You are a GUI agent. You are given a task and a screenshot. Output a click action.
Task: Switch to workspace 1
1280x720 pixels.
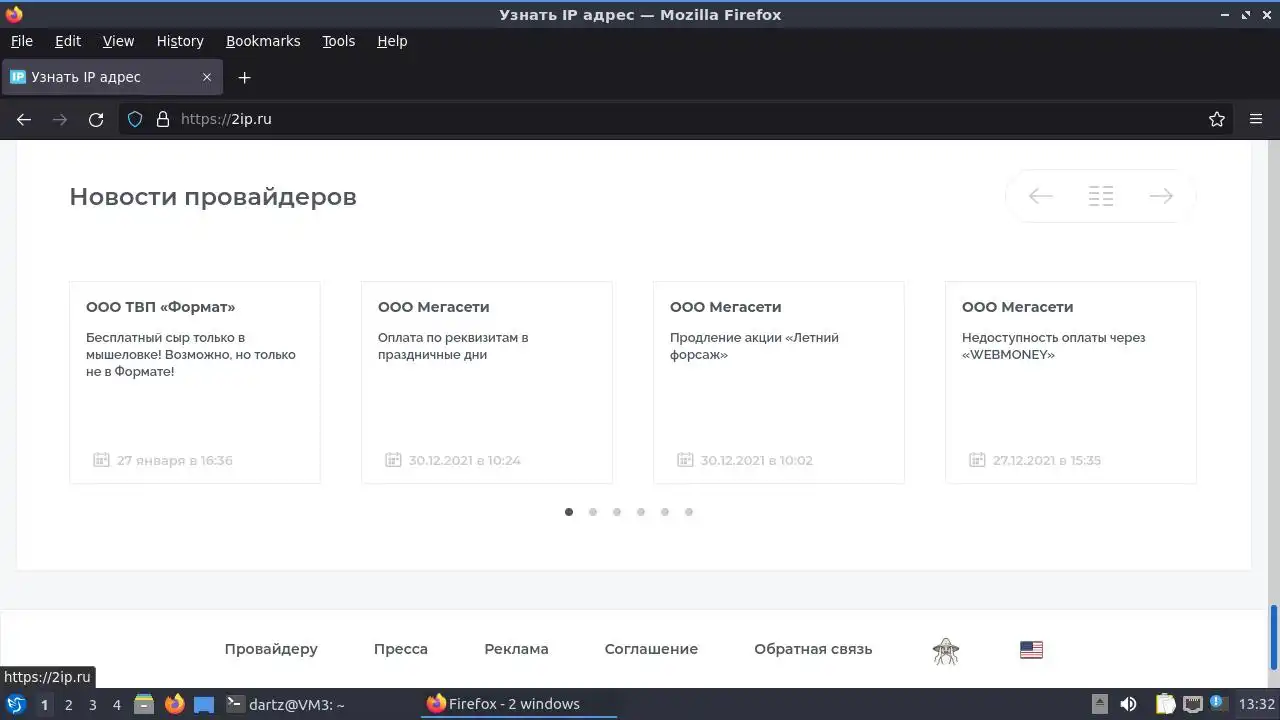tap(44, 705)
